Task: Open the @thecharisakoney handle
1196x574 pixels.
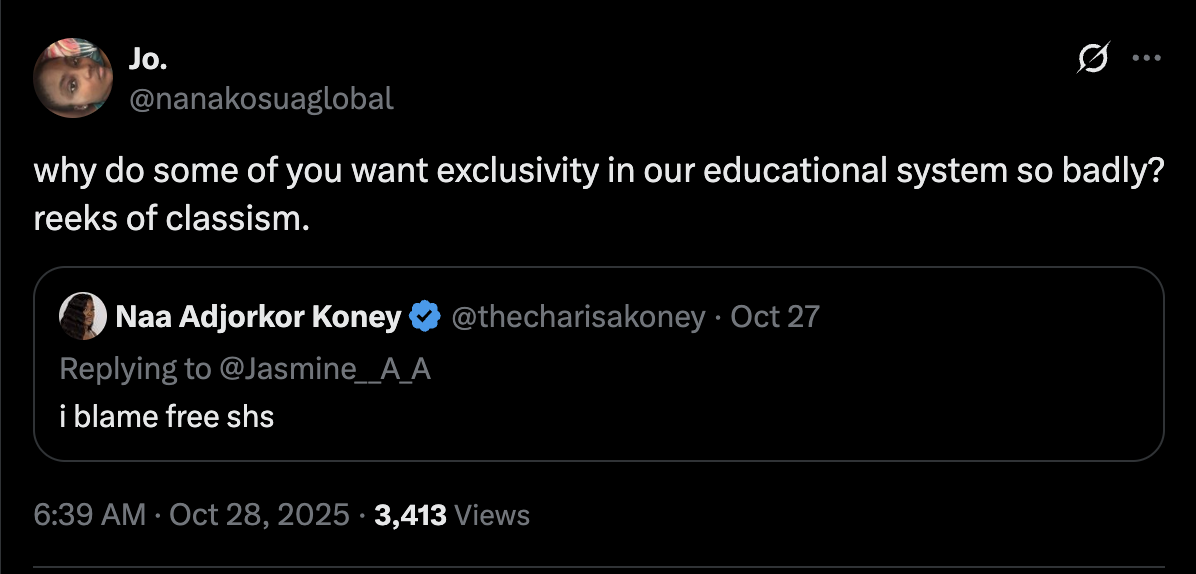Action: coord(579,317)
